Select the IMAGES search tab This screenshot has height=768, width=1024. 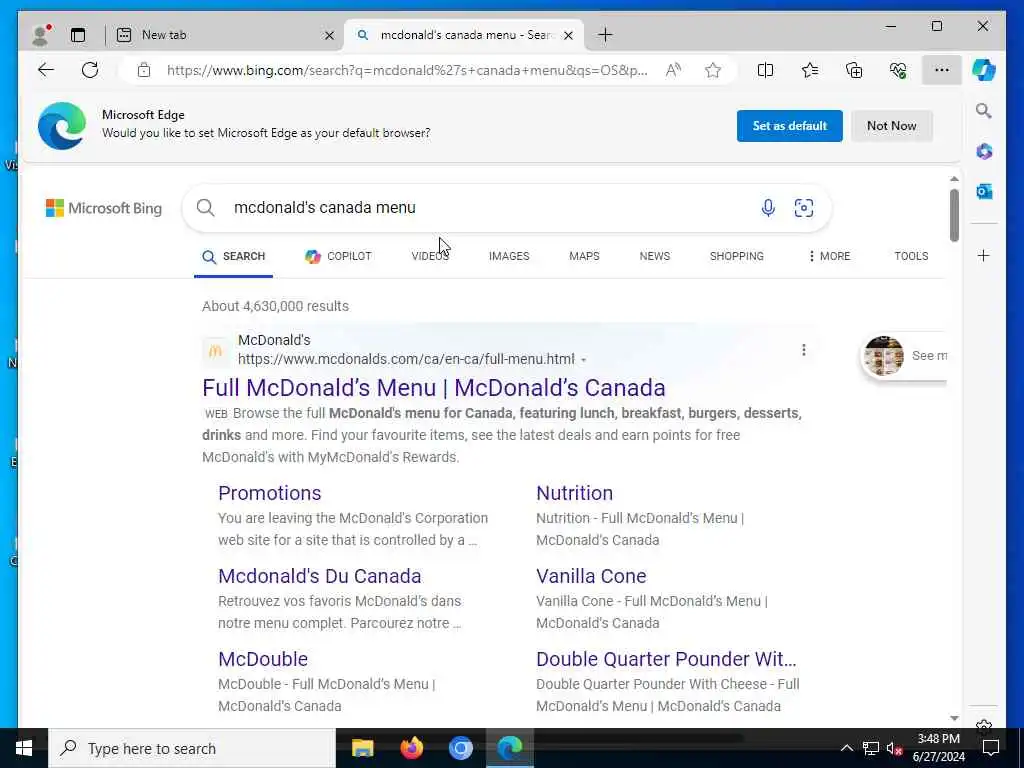point(509,256)
